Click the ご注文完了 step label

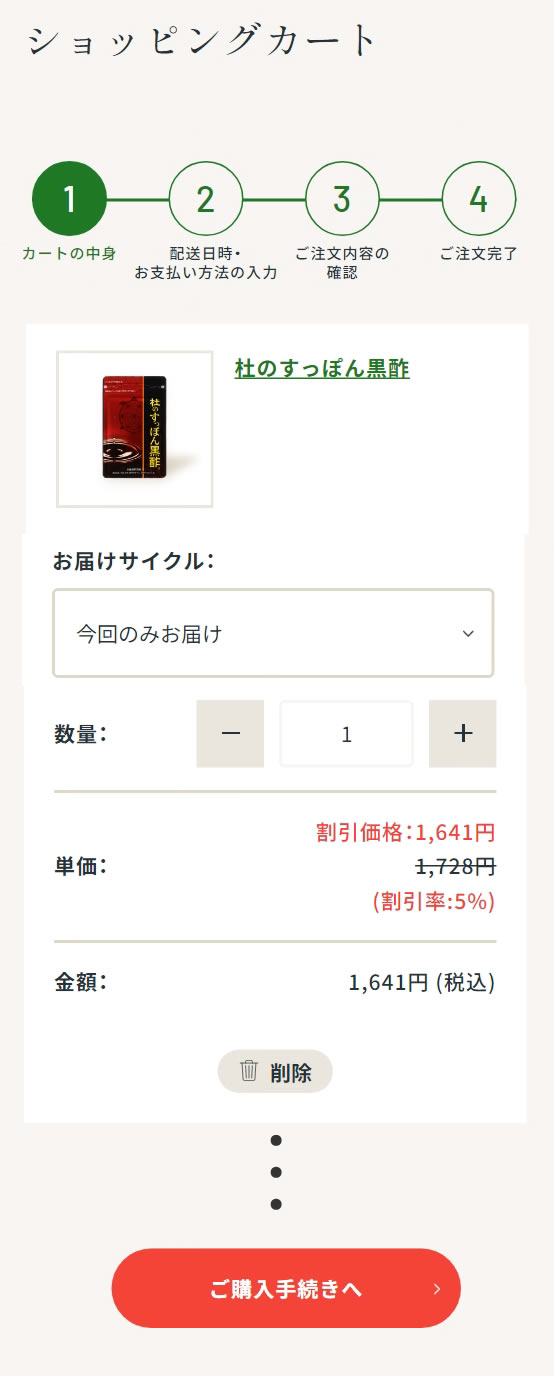(479, 253)
